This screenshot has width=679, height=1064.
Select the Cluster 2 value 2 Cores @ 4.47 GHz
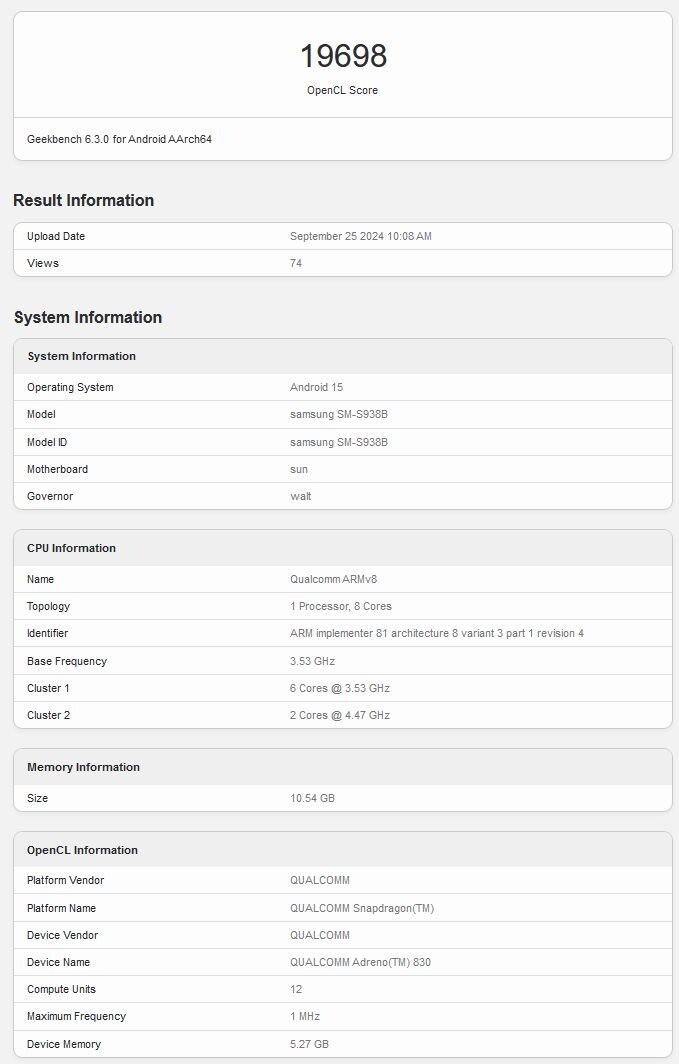(340, 715)
